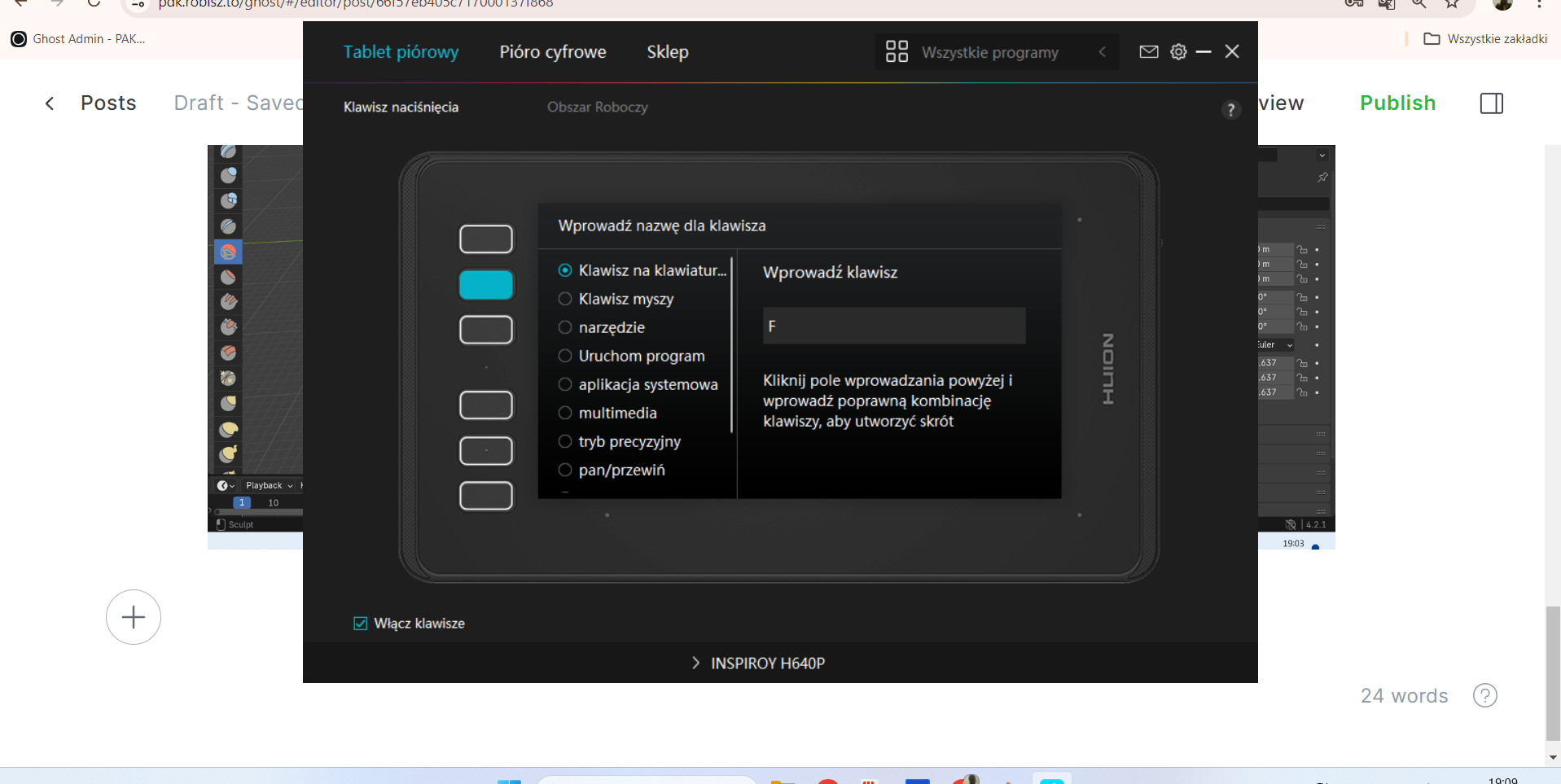Select Uruchom program radio option

pos(632,356)
